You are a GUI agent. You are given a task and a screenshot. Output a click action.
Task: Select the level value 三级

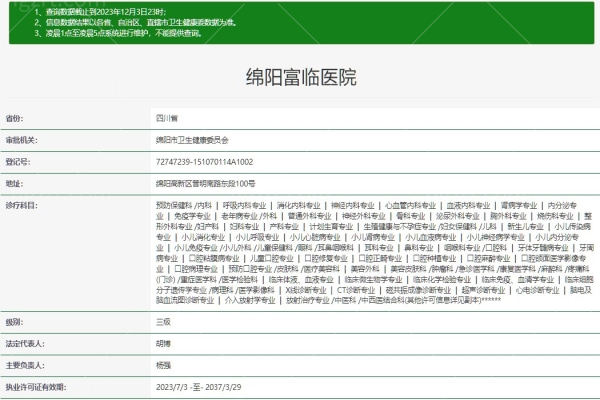163,322
